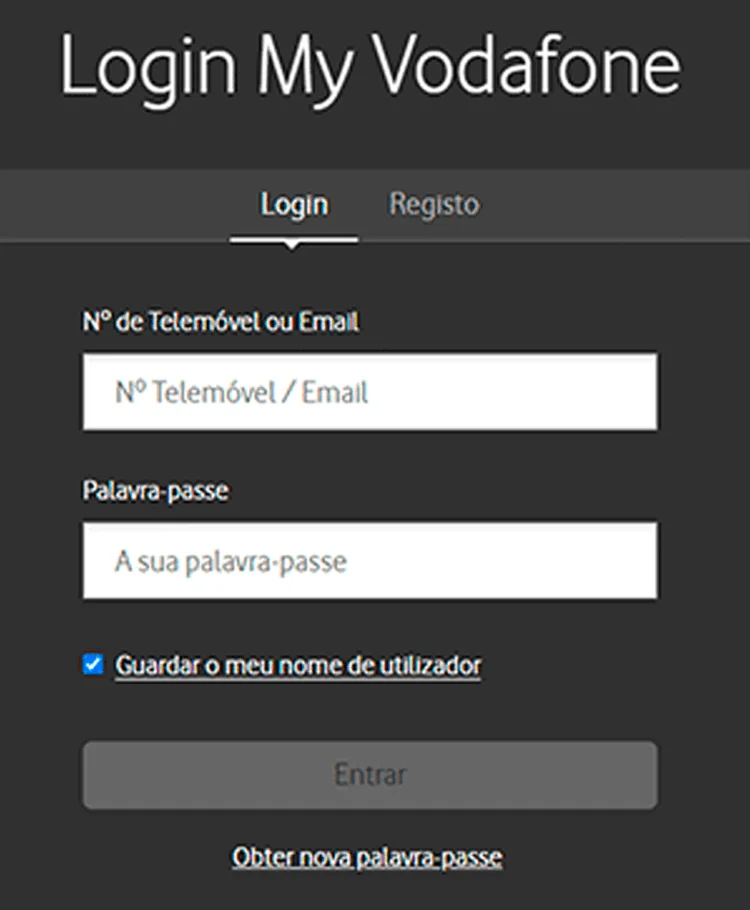
Task: Open the Registo tab
Action: click(434, 205)
